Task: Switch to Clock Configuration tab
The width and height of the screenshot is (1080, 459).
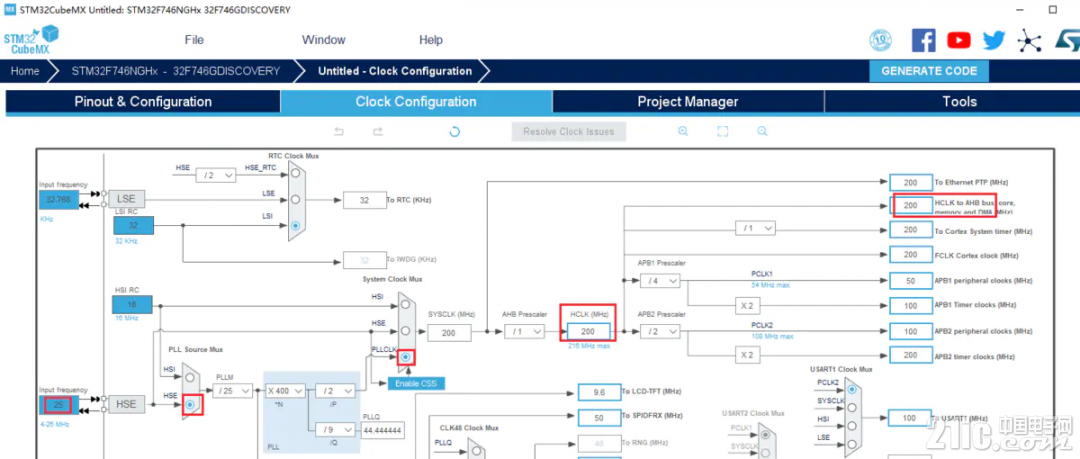Action: 416,102
